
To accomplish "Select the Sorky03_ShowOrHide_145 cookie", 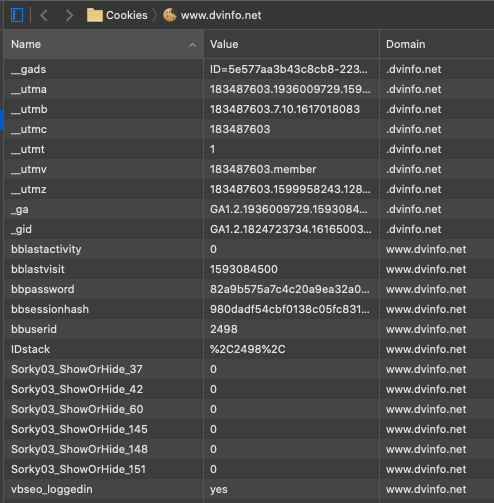I will click(x=79, y=429).
